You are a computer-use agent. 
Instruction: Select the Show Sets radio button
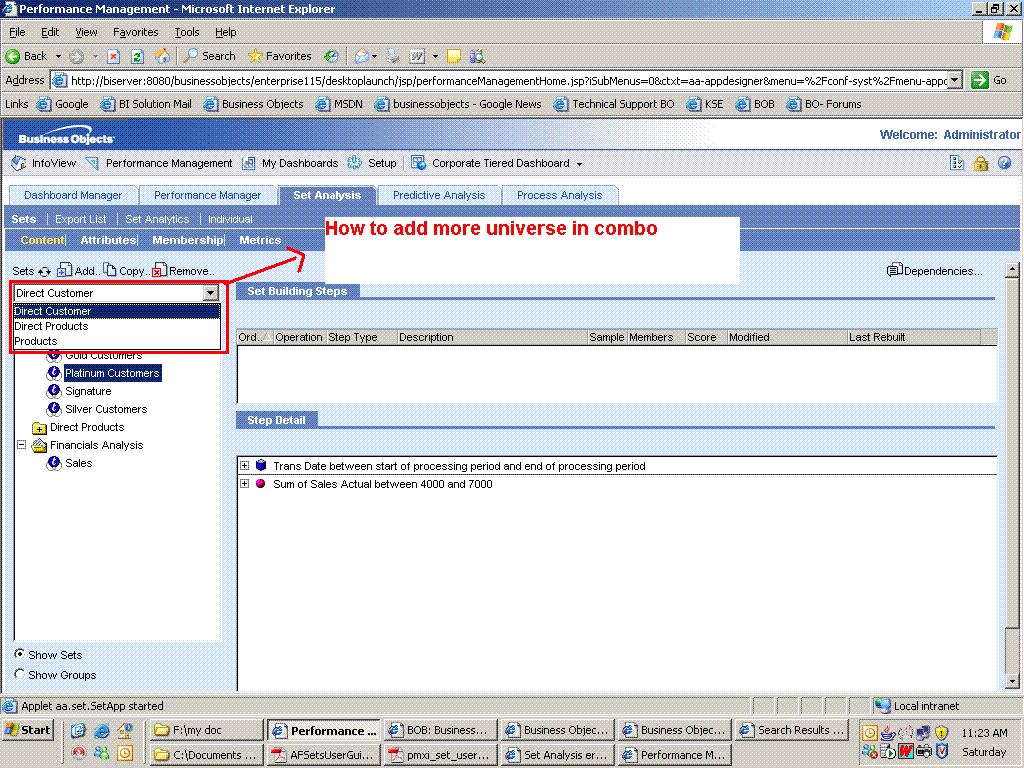point(19,655)
